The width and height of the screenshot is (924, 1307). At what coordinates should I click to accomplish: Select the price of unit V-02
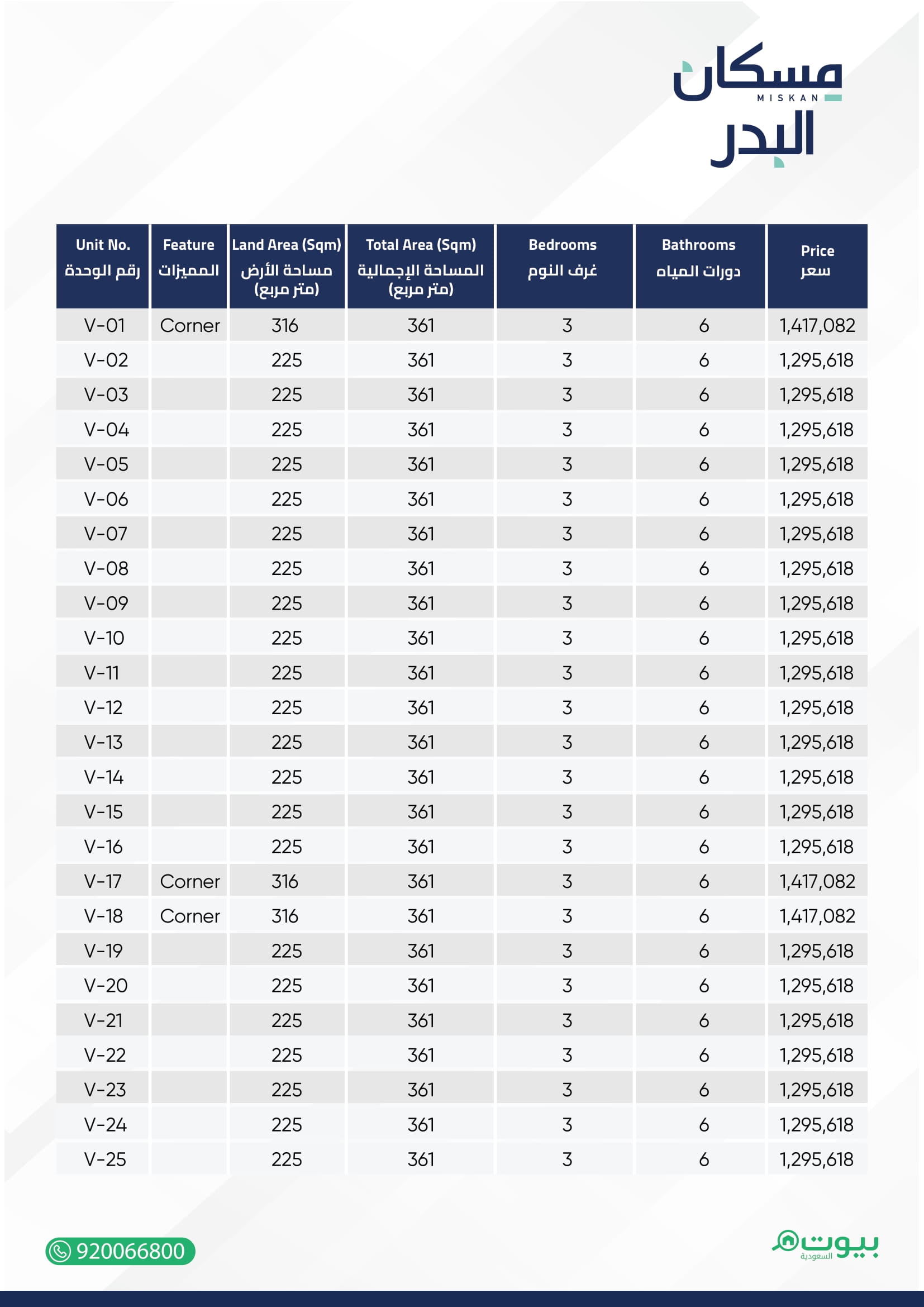coord(817,360)
